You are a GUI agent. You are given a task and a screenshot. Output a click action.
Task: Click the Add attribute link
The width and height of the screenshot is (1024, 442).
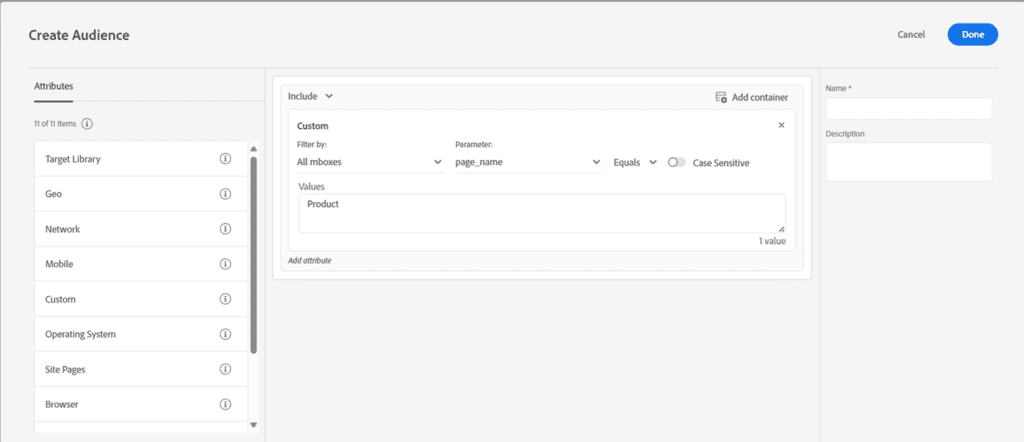click(310, 260)
